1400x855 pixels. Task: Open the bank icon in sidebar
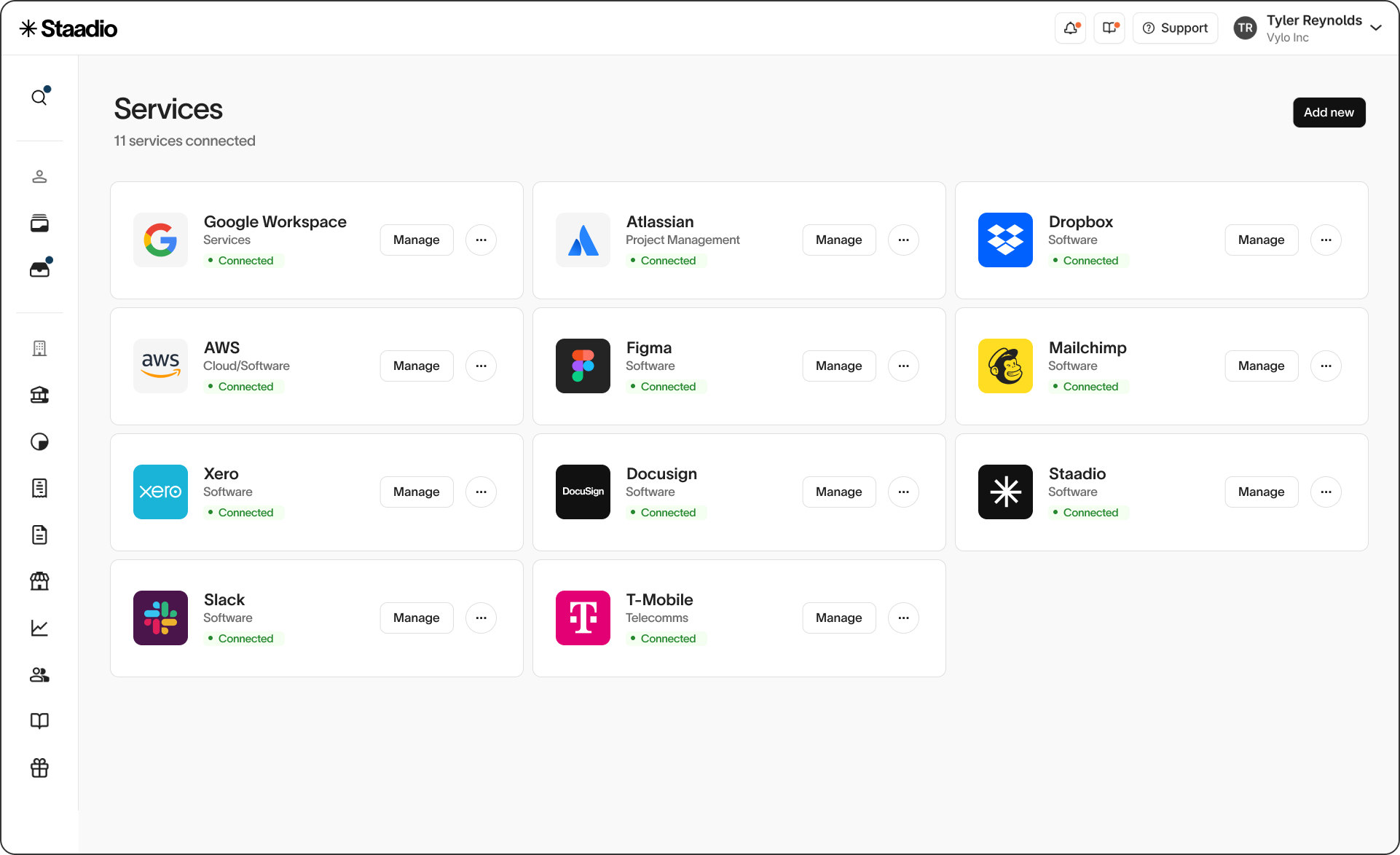click(39, 395)
